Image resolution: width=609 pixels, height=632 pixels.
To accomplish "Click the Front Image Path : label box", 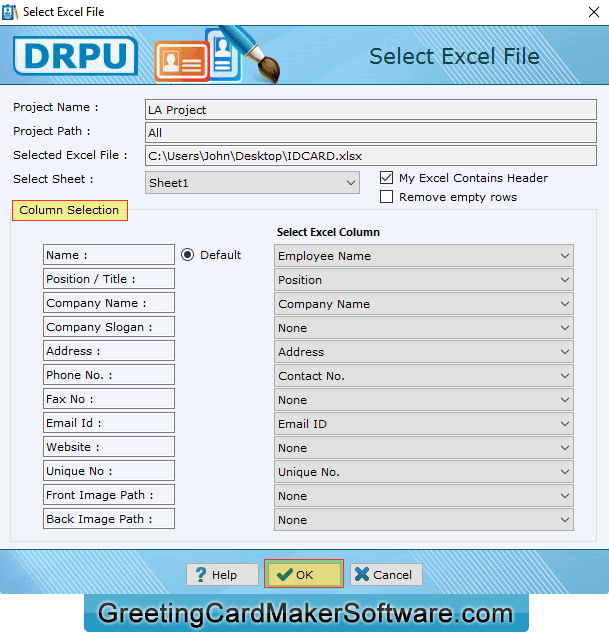I will click(109, 495).
